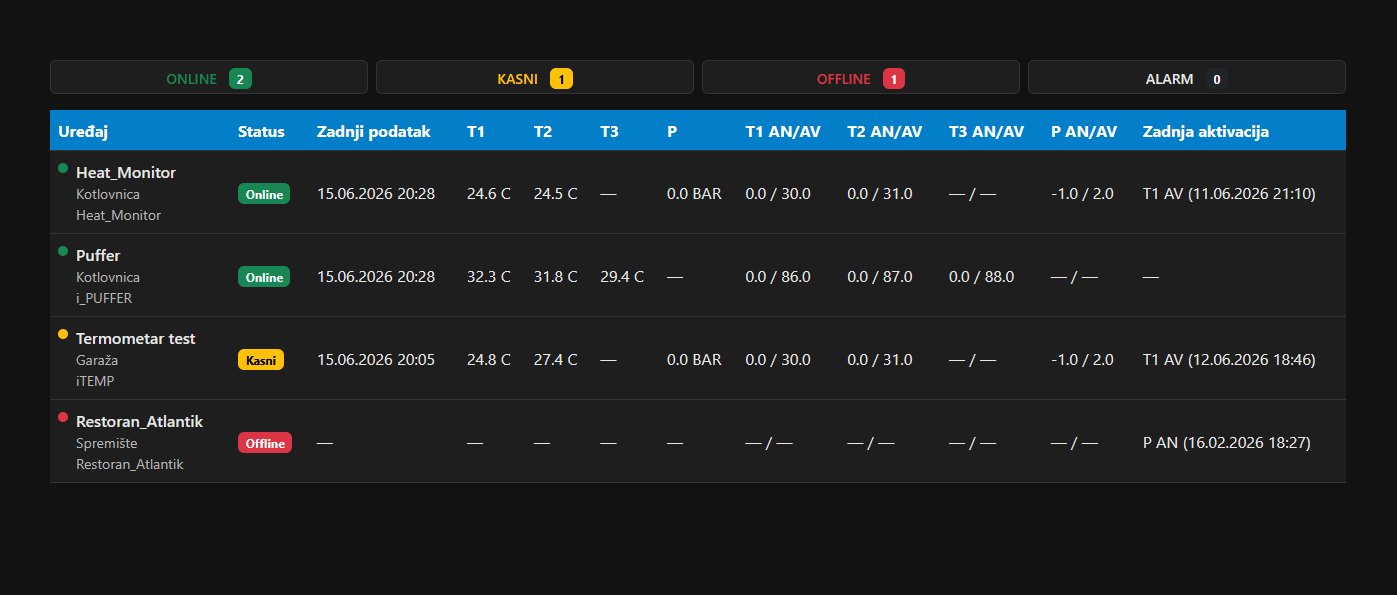Open the Termometar test device name
Viewport: 1397px width, 595px height.
pos(136,338)
